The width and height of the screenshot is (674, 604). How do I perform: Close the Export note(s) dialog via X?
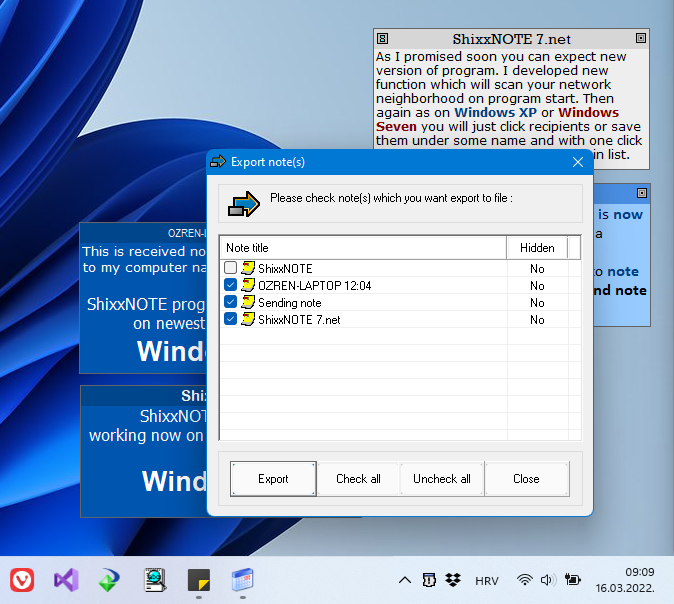(578, 162)
